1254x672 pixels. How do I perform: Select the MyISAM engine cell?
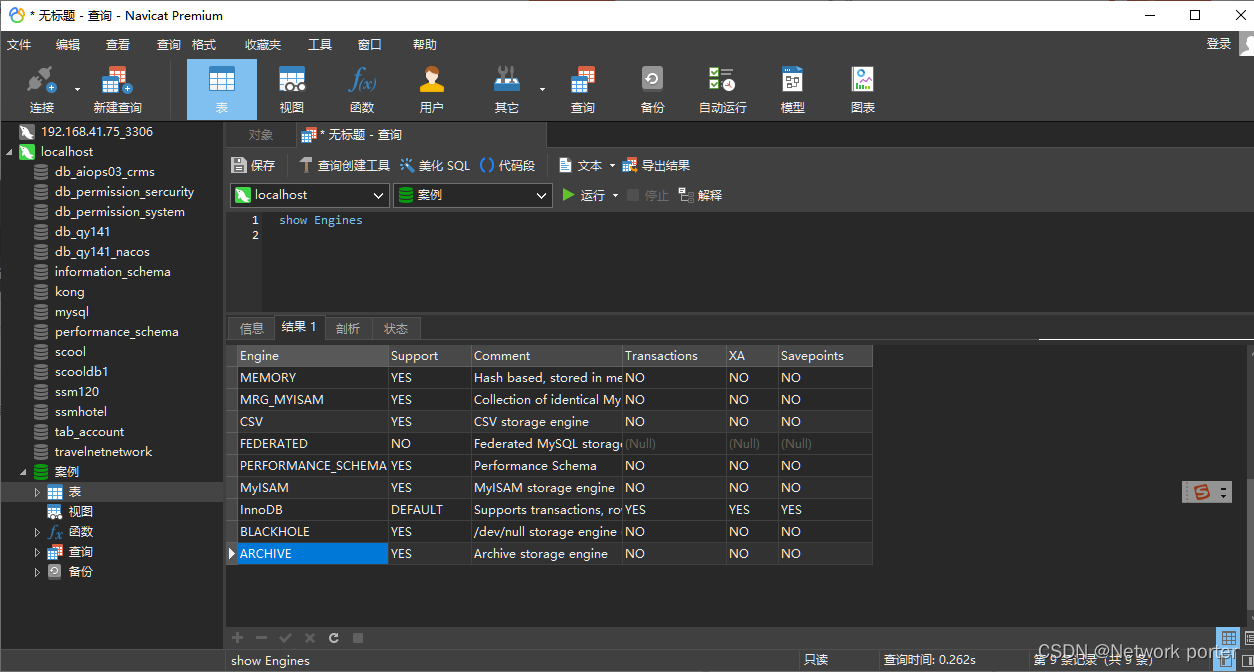pyautogui.click(x=313, y=488)
